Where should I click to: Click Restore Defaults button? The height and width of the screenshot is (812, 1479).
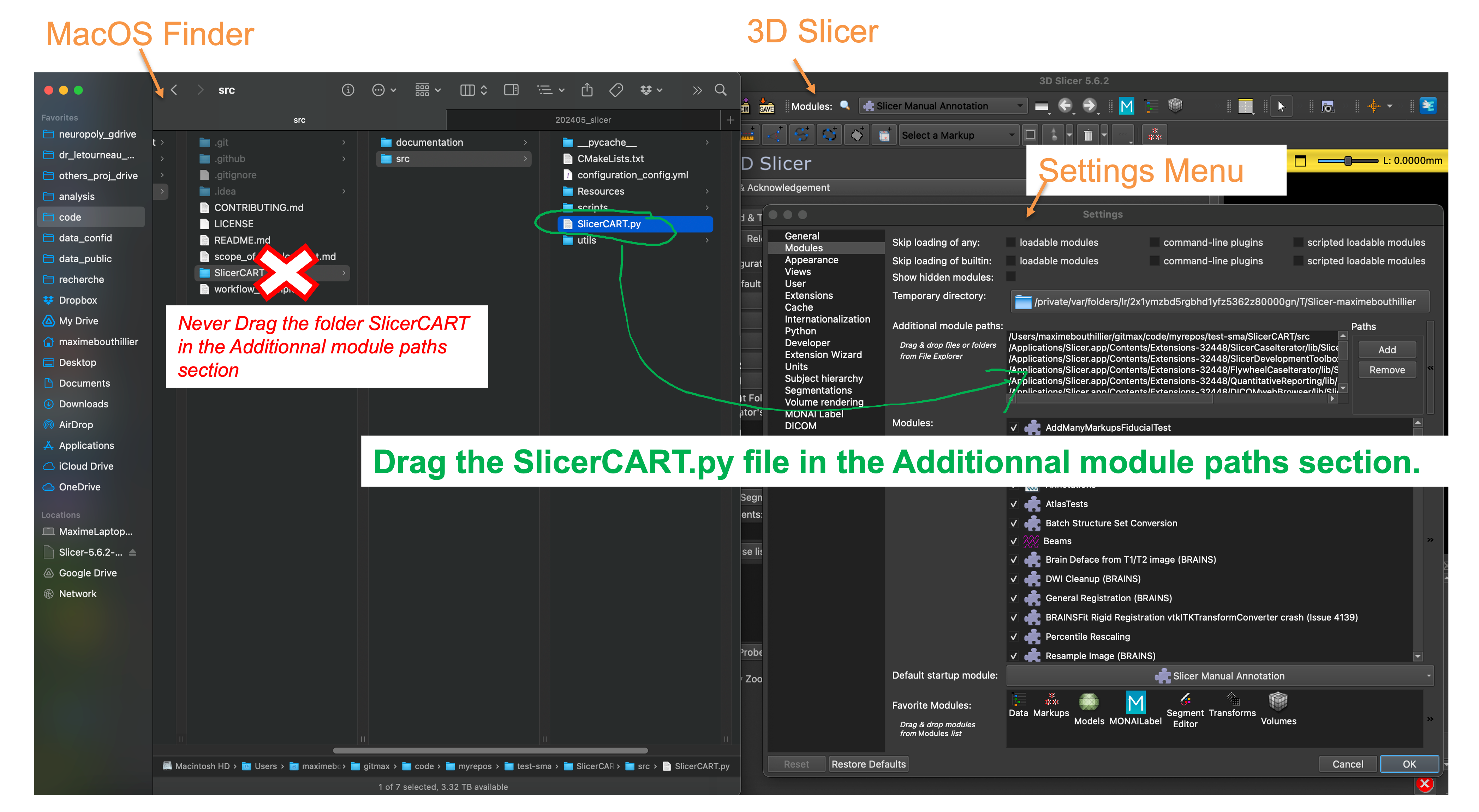pos(868,764)
